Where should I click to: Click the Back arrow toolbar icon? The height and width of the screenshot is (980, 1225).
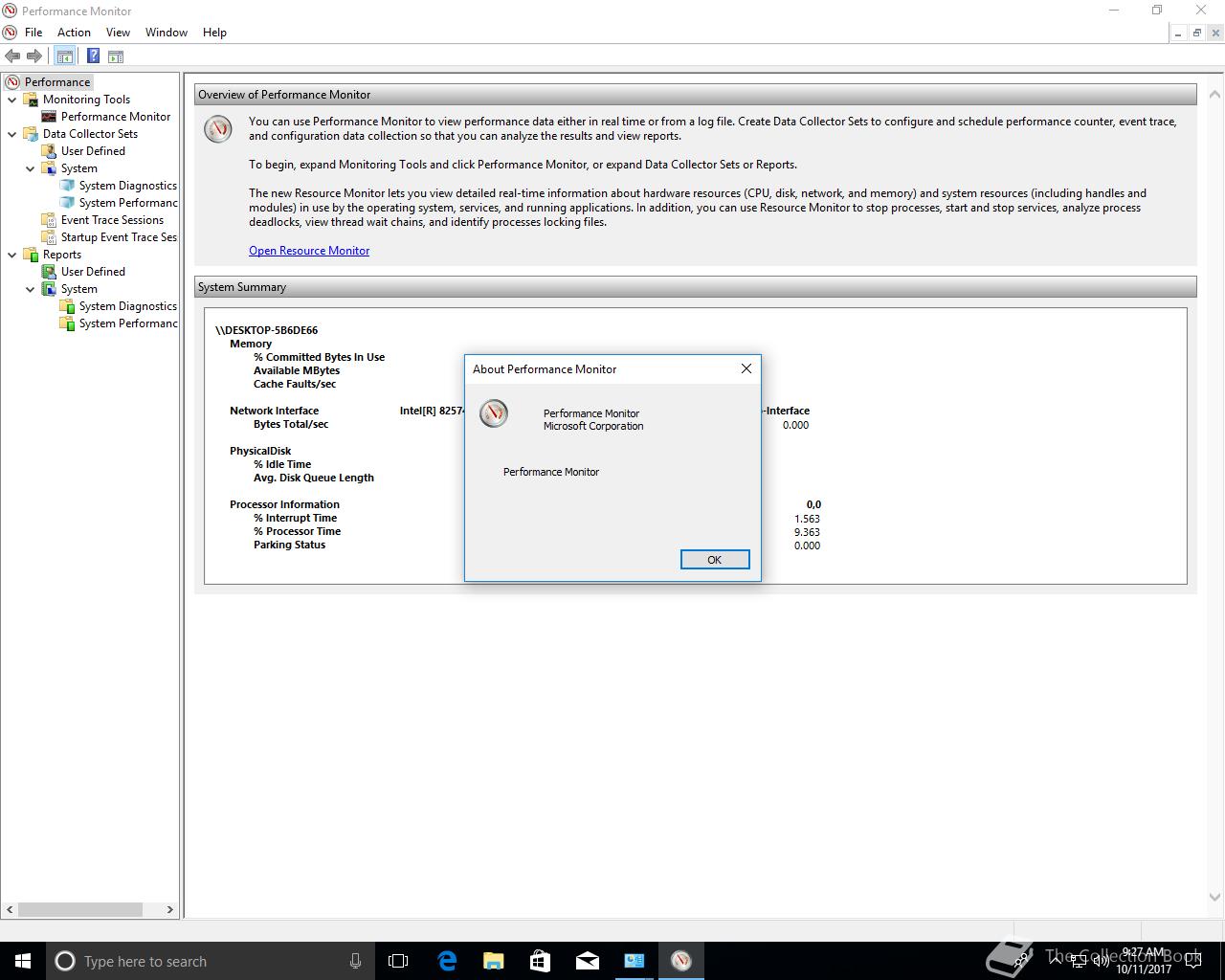pos(12,56)
